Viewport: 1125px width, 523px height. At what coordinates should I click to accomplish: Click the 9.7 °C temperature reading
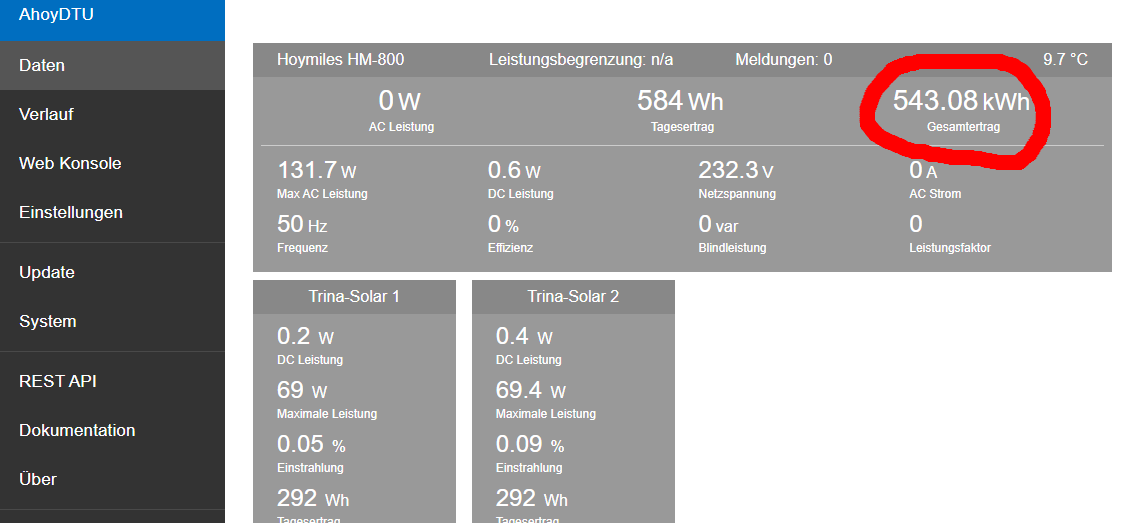[x=1064, y=60]
